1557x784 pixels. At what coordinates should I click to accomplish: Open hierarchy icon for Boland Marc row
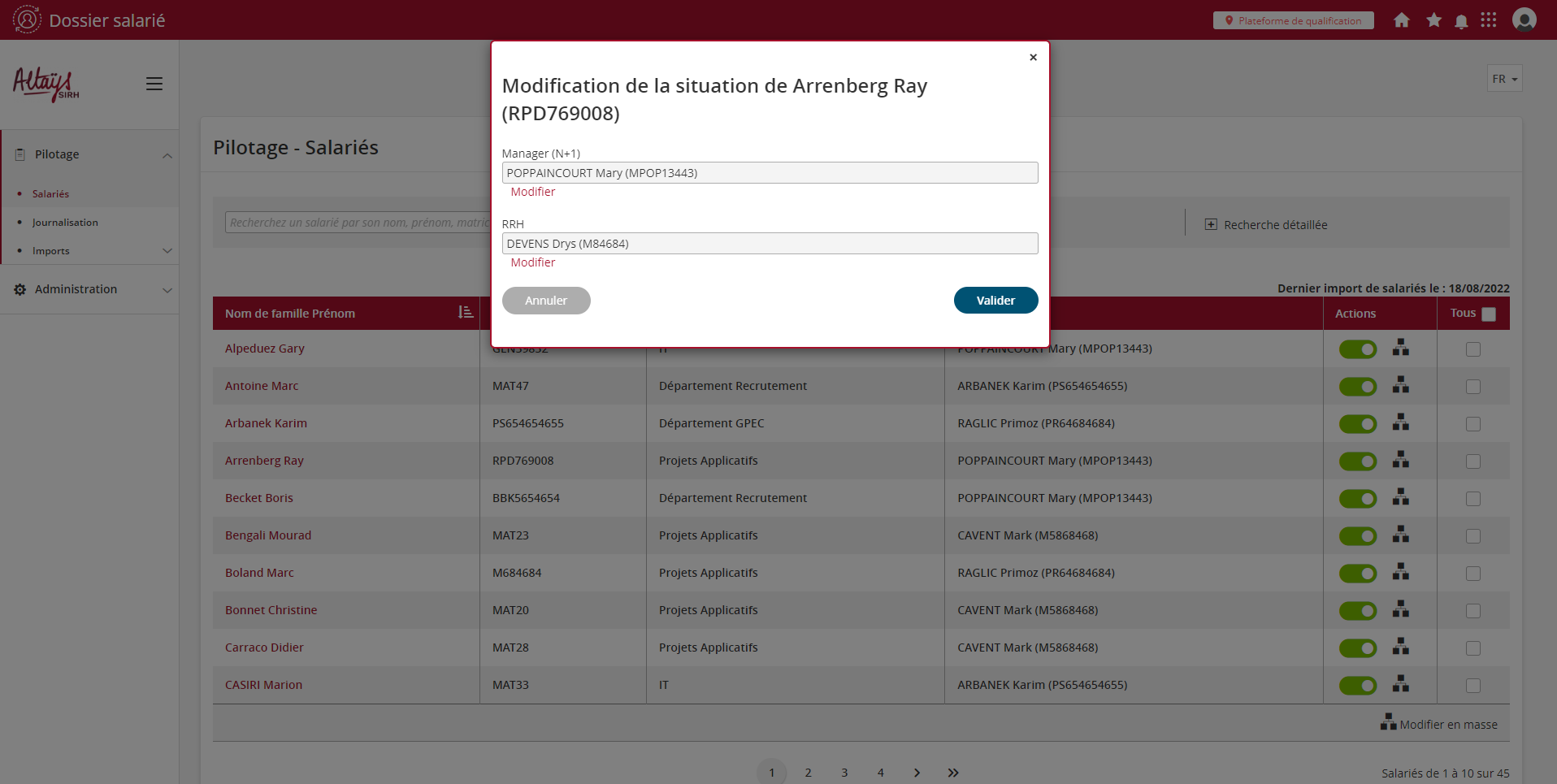[1400, 572]
